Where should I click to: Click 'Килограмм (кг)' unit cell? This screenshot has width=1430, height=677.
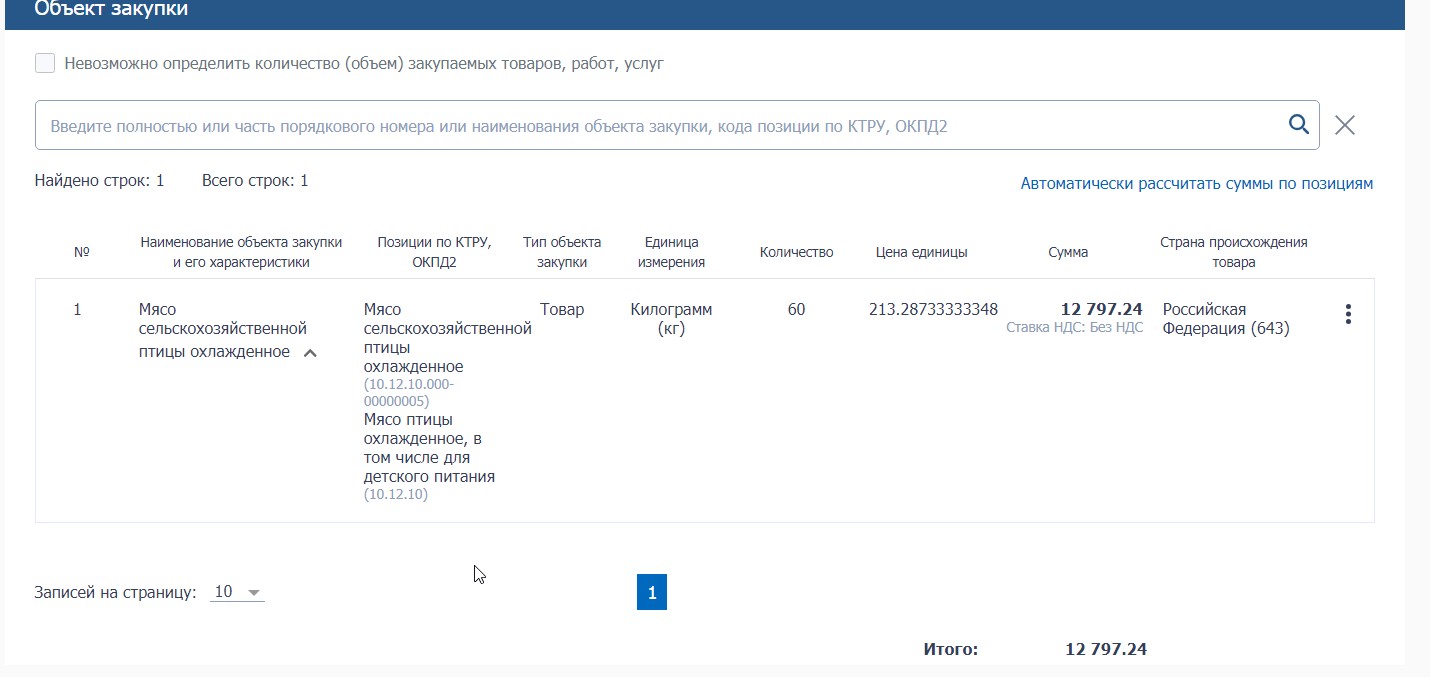(x=671, y=319)
